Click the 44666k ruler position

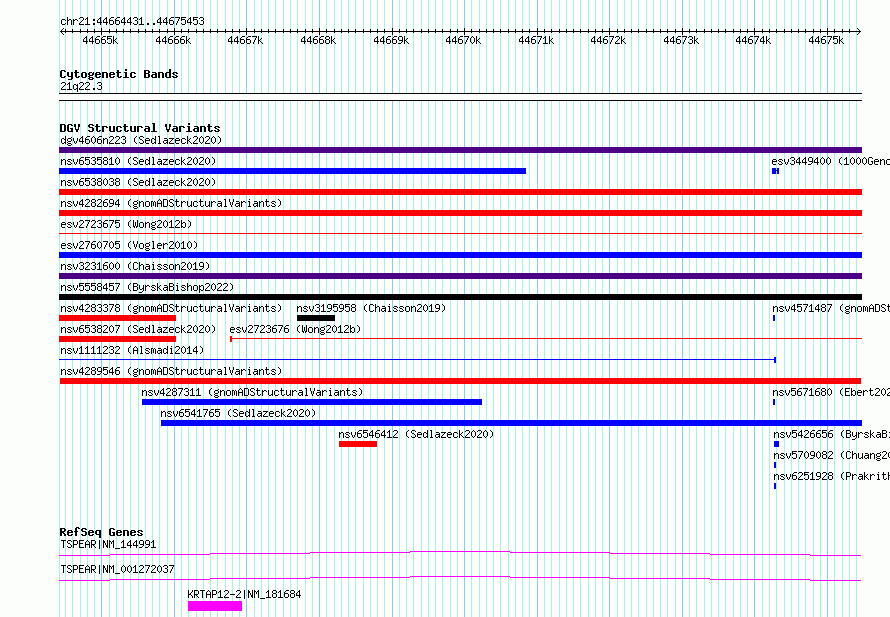(173, 40)
